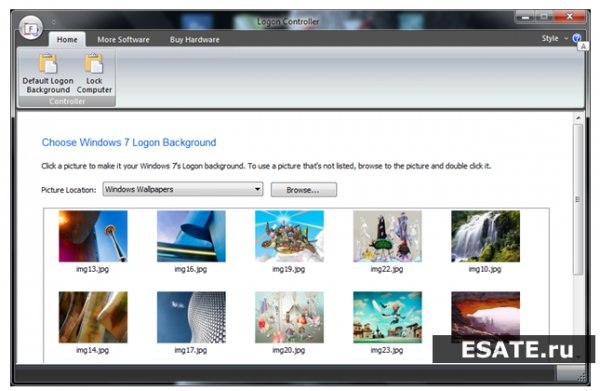Minimize the Logon Controller window

tap(525, 16)
